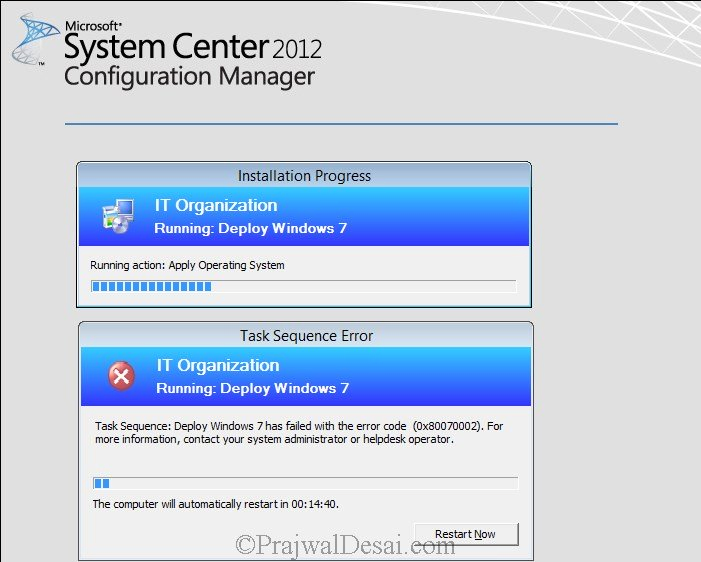Click 'Running: Deploy Windows 7' in error panel
The width and height of the screenshot is (701, 562).
click(x=253, y=388)
